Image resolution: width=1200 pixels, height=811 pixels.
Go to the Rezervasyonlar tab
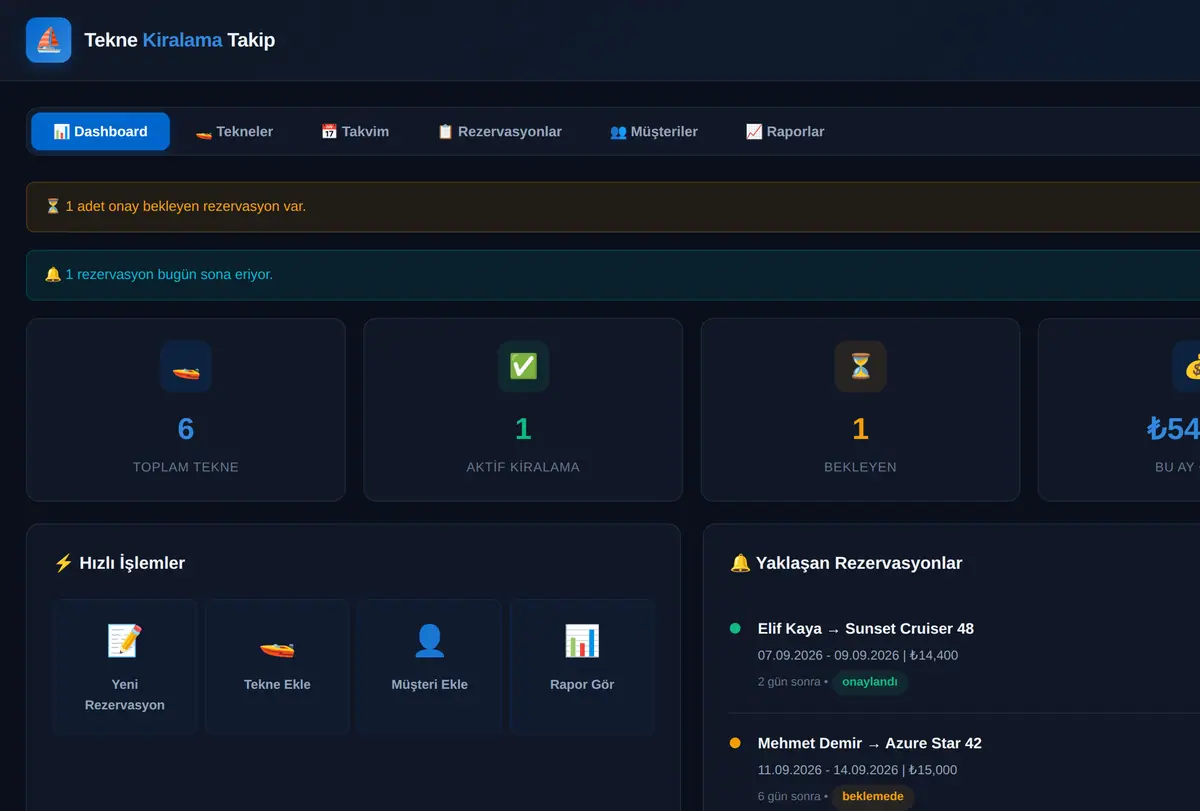point(500,132)
